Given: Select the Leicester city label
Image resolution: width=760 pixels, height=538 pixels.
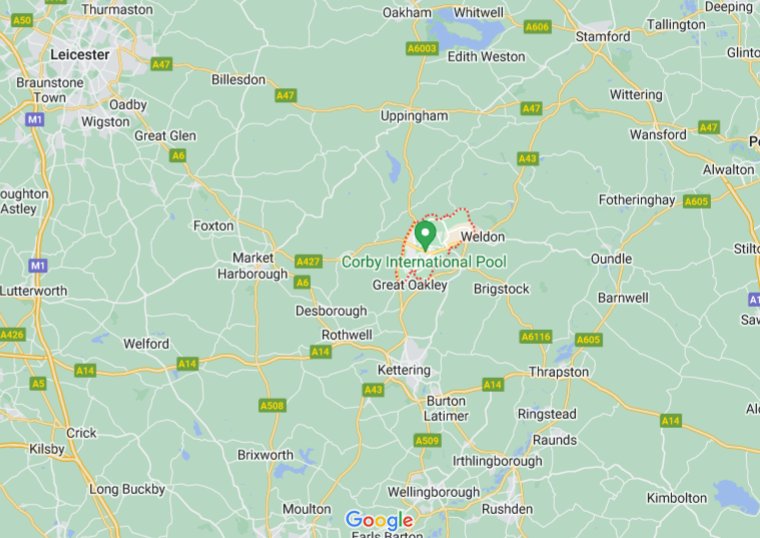Looking at the screenshot, I should [x=80, y=54].
